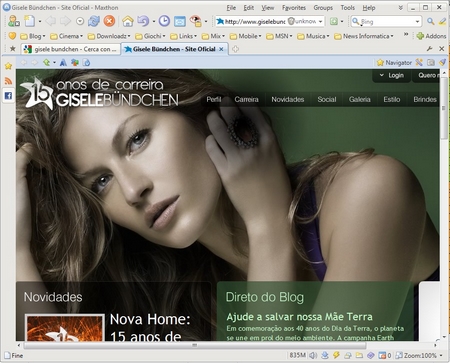Open the history clock icon
This screenshot has width=450, height=363.
click(x=164, y=21)
